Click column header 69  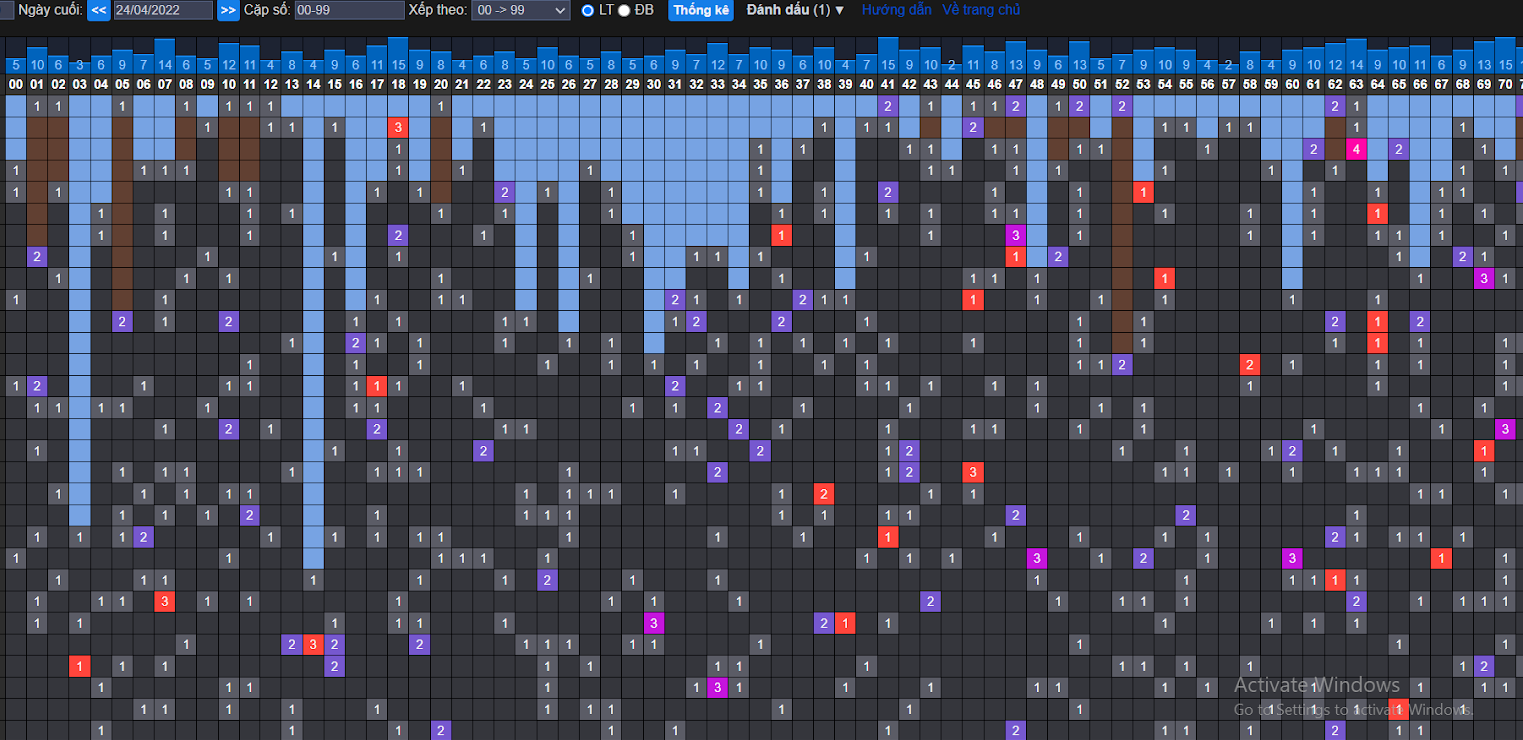tap(1483, 85)
